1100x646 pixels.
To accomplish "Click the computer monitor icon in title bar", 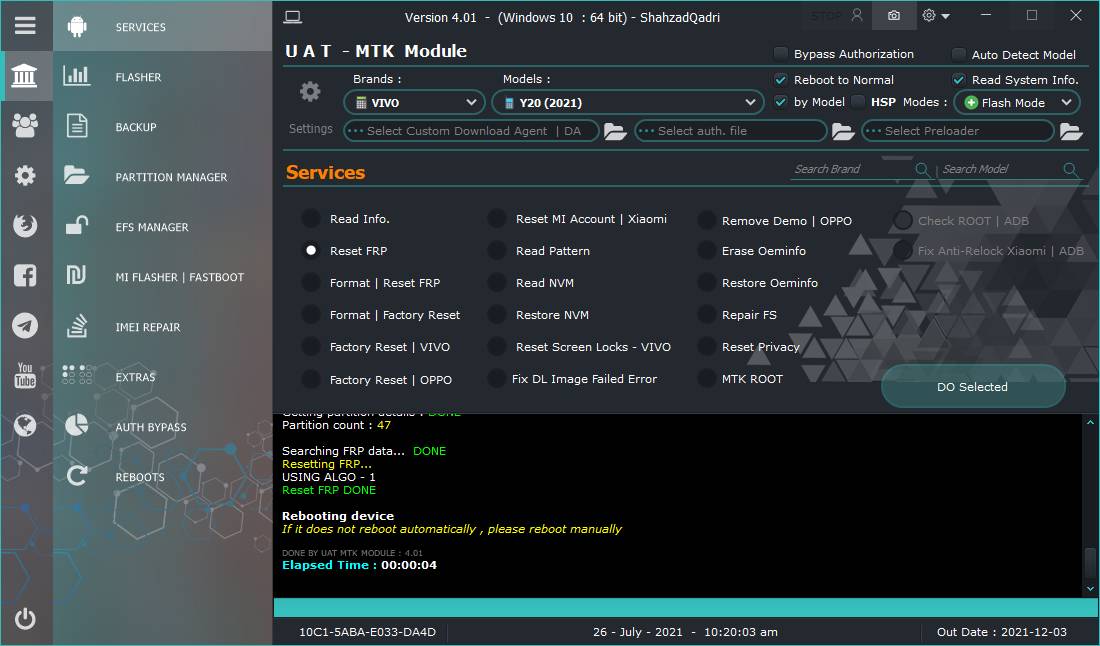I will pyautogui.click(x=293, y=17).
